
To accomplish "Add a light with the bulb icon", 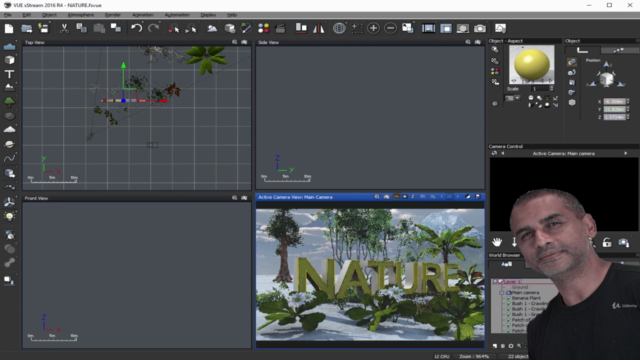I will [x=9, y=216].
